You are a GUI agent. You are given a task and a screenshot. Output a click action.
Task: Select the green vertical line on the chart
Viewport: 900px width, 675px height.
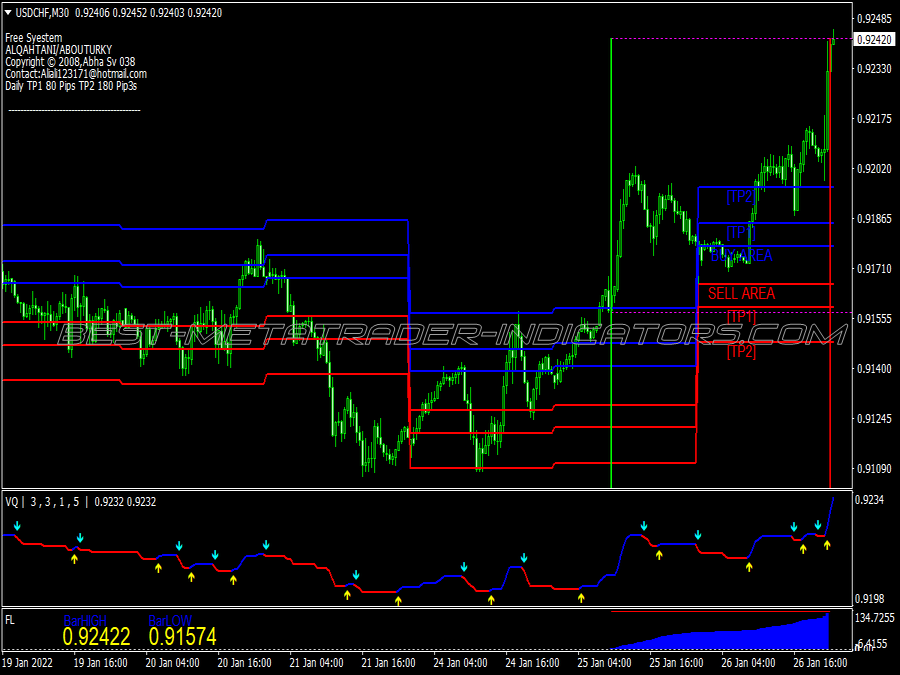point(611,263)
